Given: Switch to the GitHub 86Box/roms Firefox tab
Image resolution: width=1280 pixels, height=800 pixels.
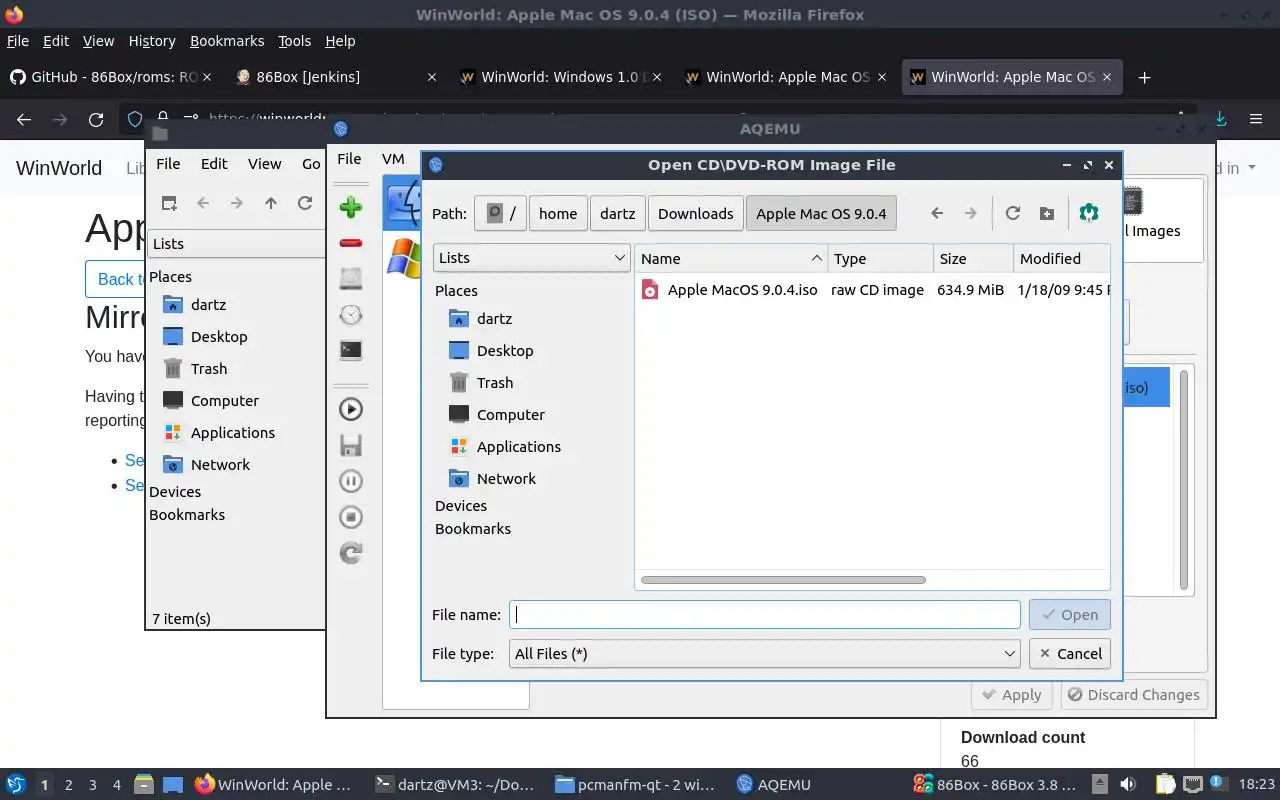Looking at the screenshot, I should click(111, 77).
